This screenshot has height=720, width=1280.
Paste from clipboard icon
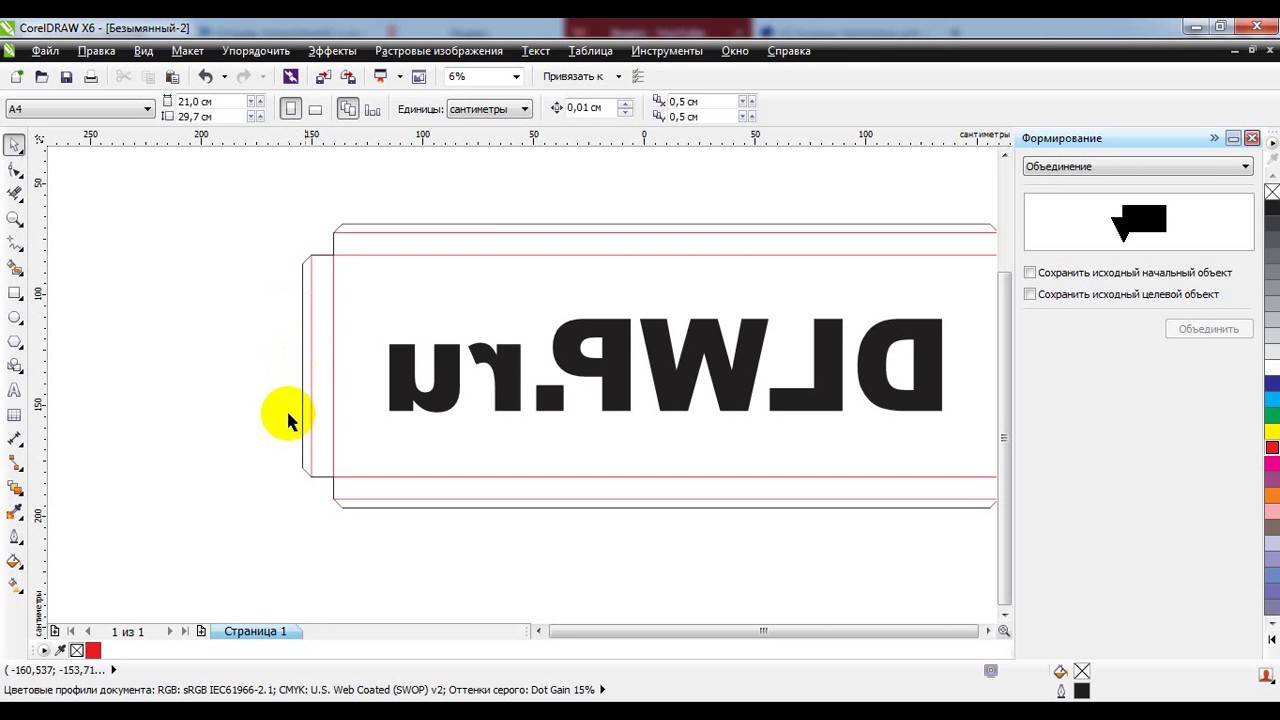[x=172, y=76]
